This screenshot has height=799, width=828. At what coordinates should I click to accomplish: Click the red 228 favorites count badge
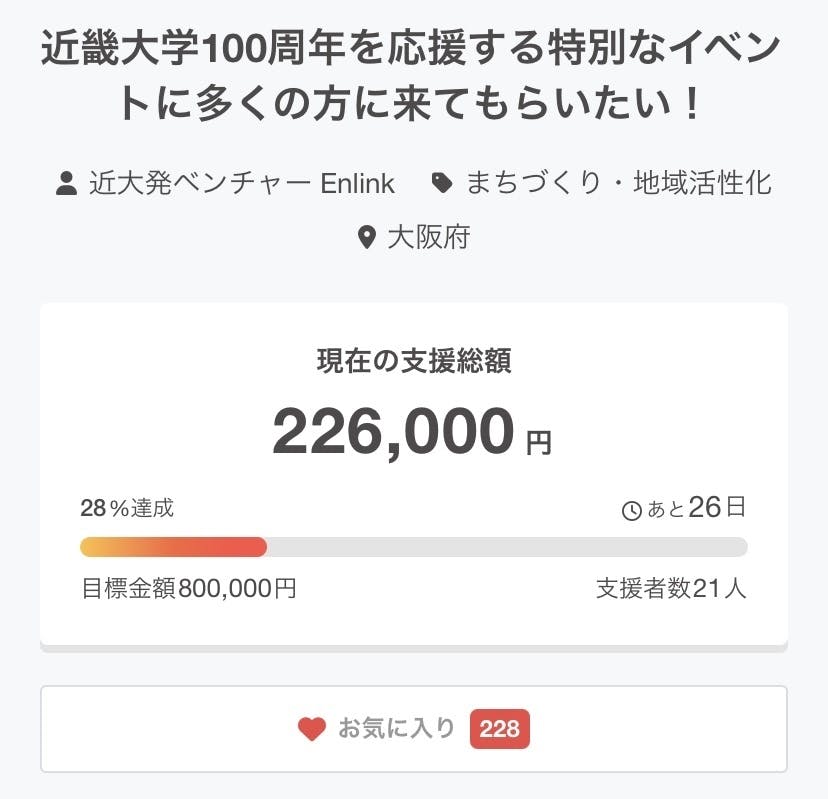[x=499, y=729]
